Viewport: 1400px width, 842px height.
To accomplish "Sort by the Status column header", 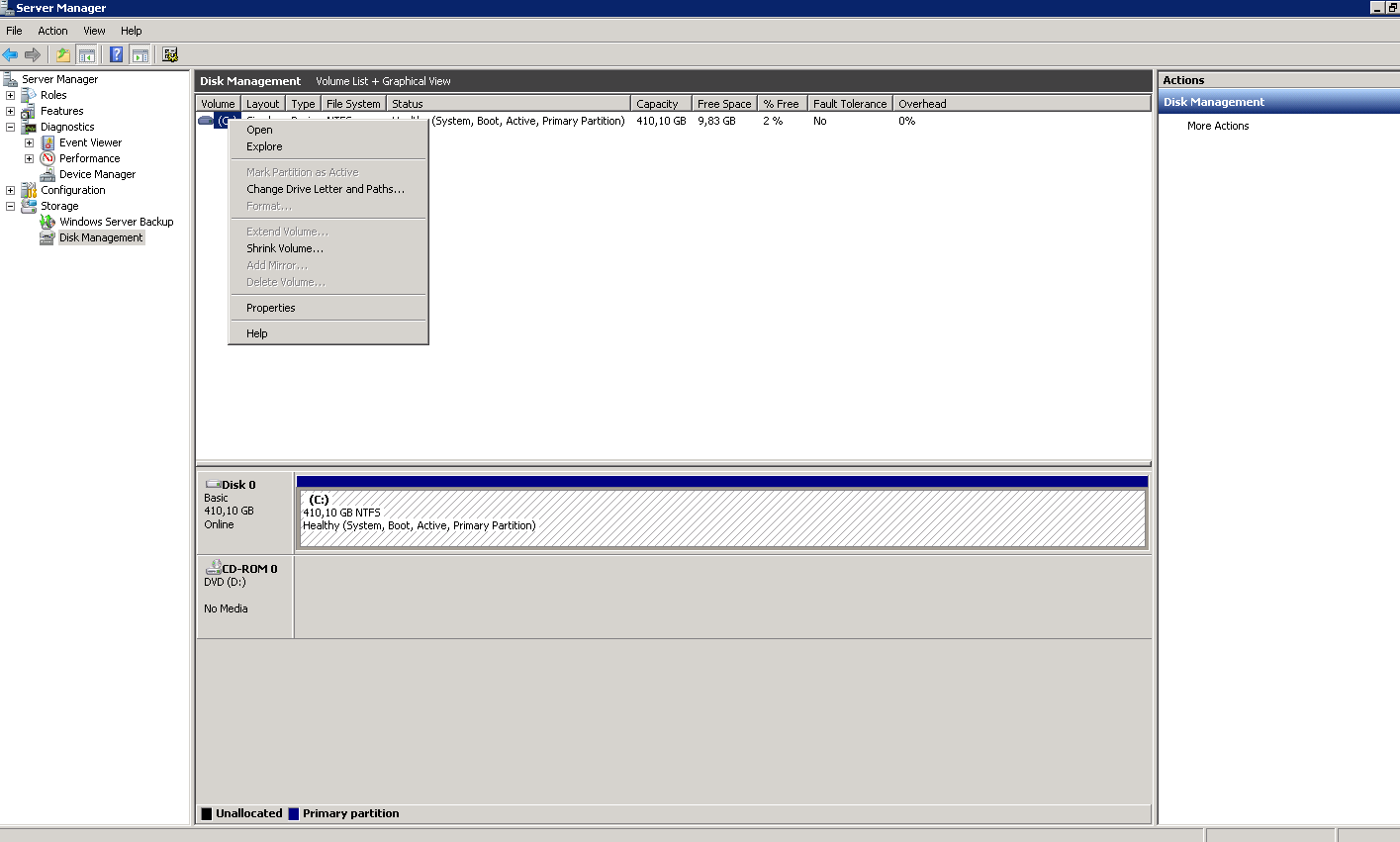I will [509, 104].
